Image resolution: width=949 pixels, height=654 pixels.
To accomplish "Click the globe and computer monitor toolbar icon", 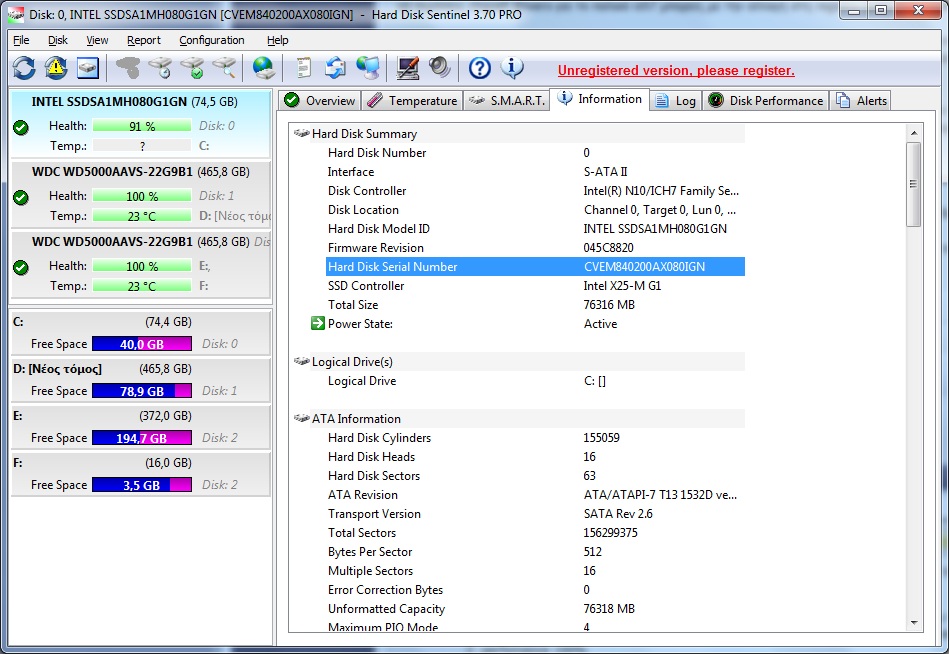I will [x=367, y=68].
